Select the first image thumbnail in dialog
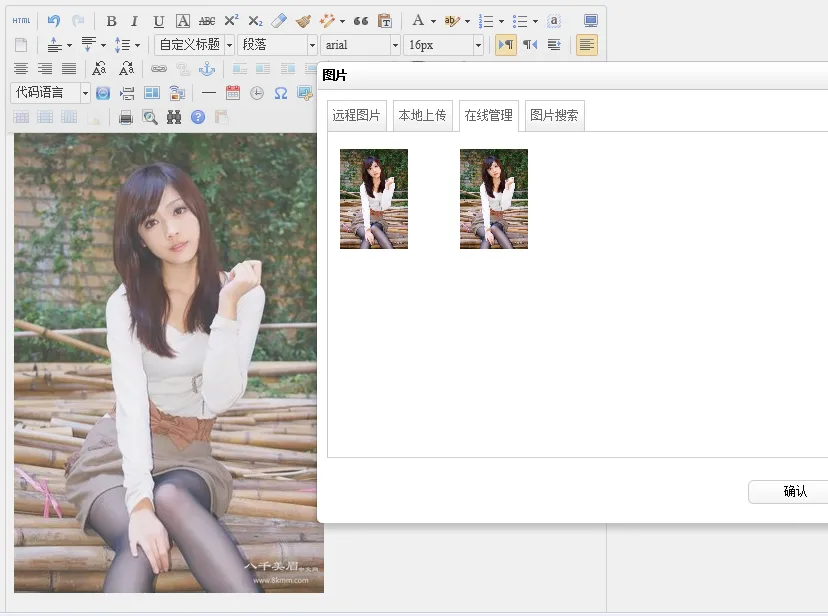Viewport: 828px width, 616px height. coord(374,199)
